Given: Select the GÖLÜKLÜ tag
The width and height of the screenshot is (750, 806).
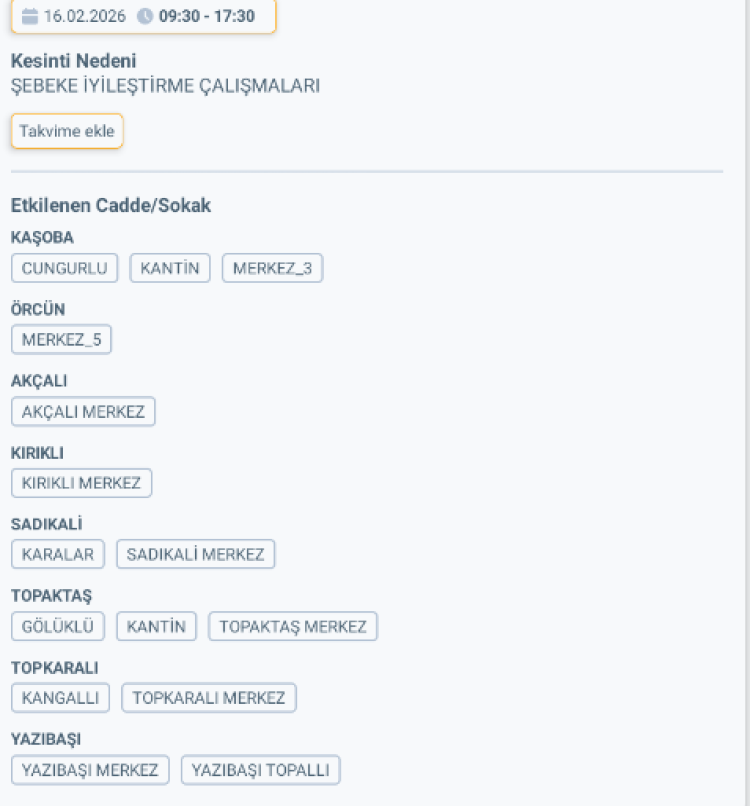Looking at the screenshot, I should 58,627.
